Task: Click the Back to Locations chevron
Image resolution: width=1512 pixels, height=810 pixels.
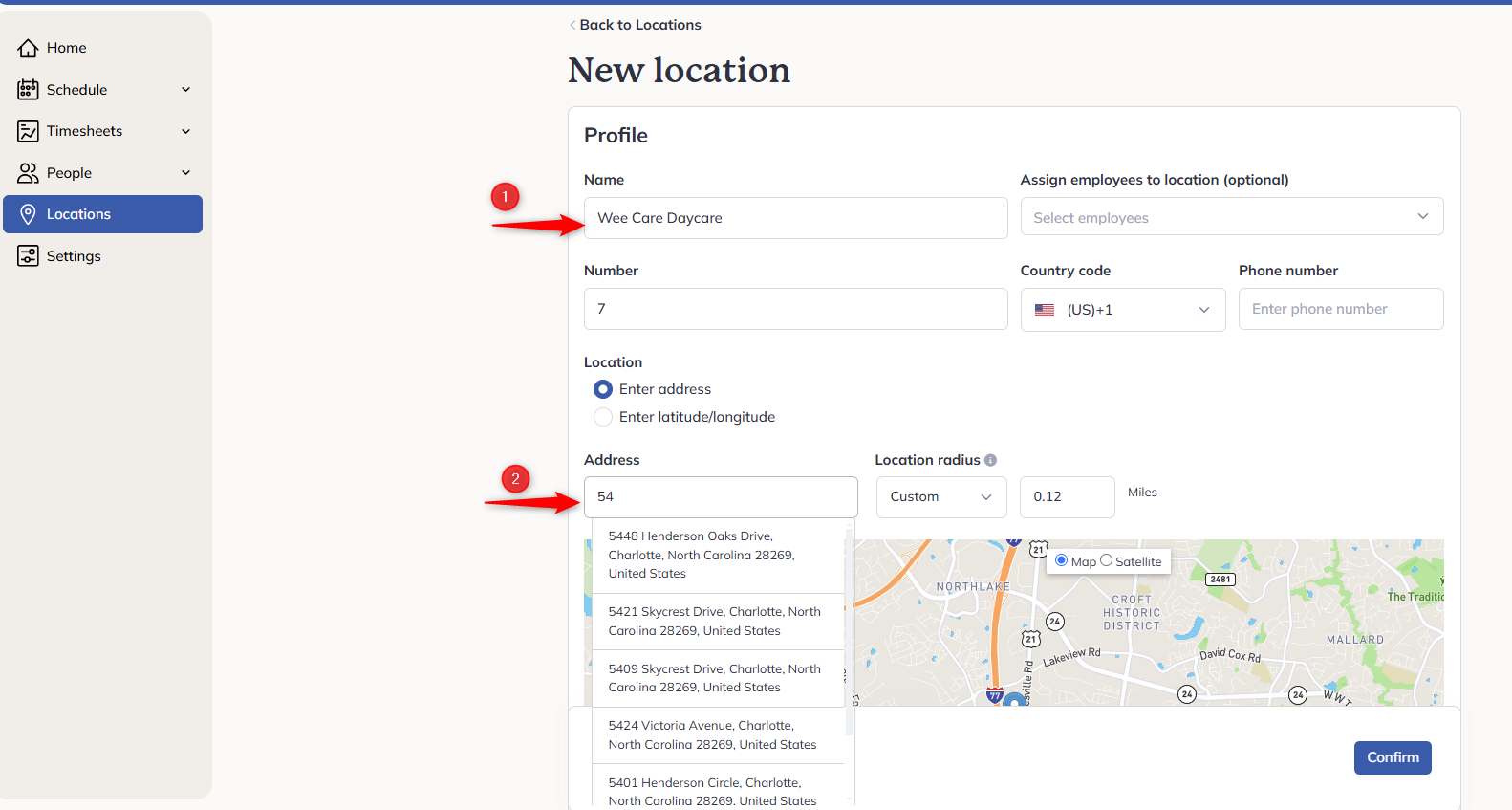Action: [572, 25]
